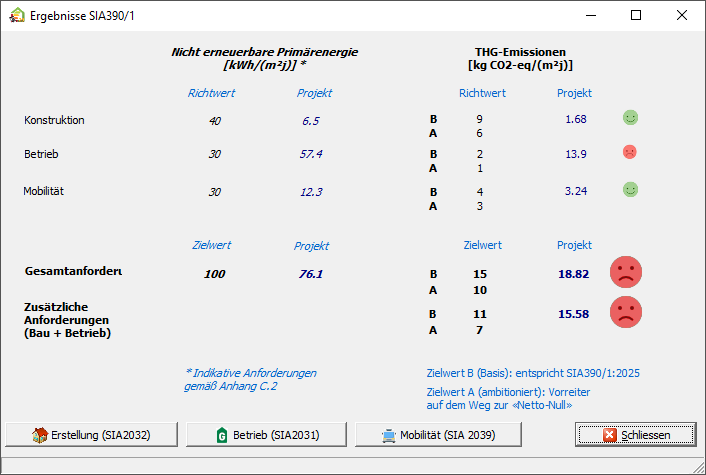
Task: Click the Konstruktion row label
Action: click(54, 120)
